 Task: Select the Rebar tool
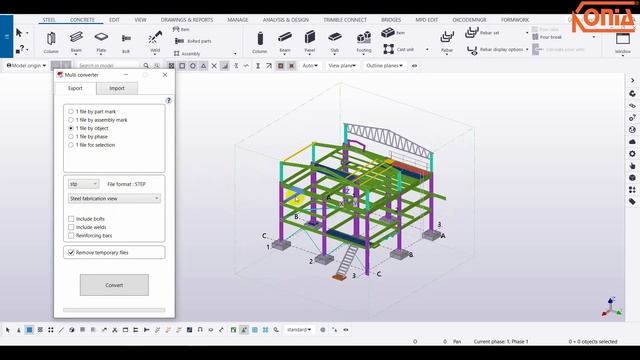pyautogui.click(x=447, y=41)
